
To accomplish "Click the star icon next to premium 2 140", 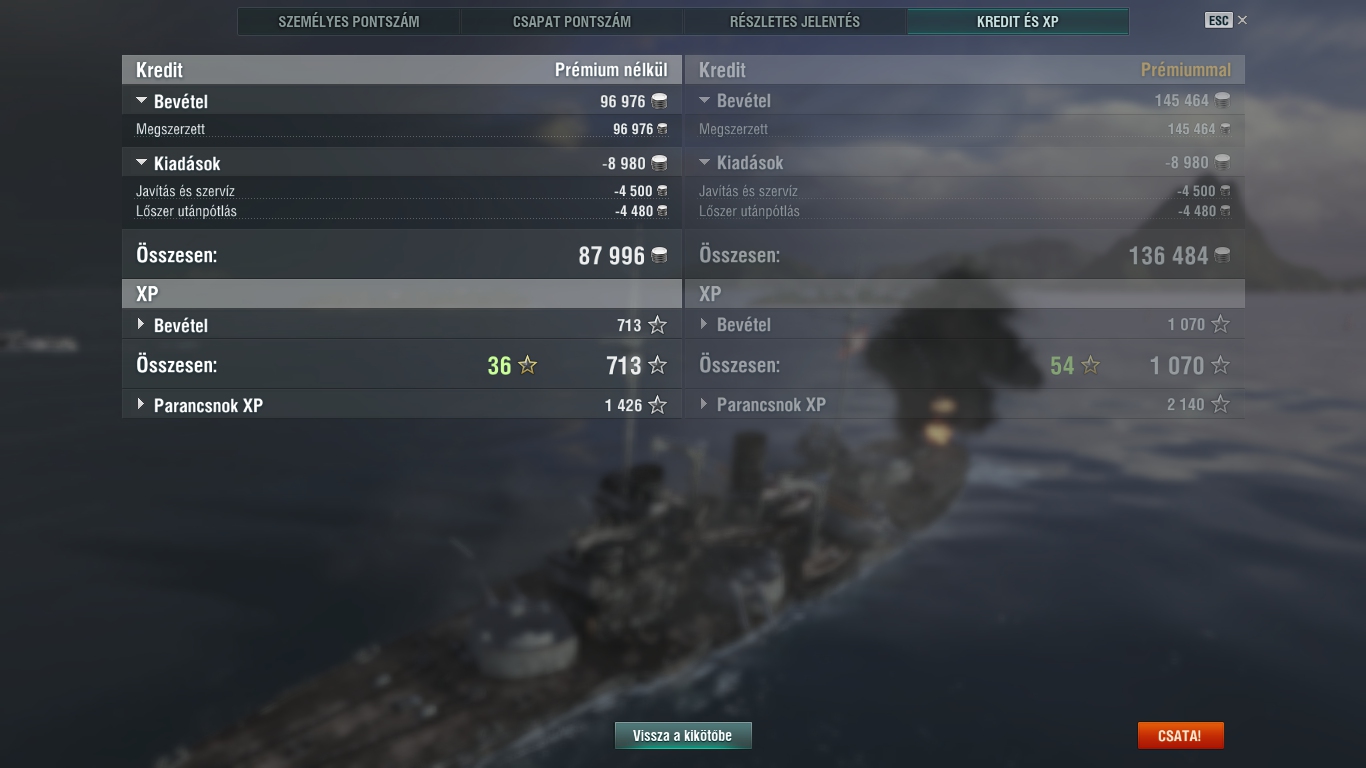I will tap(1220, 405).
